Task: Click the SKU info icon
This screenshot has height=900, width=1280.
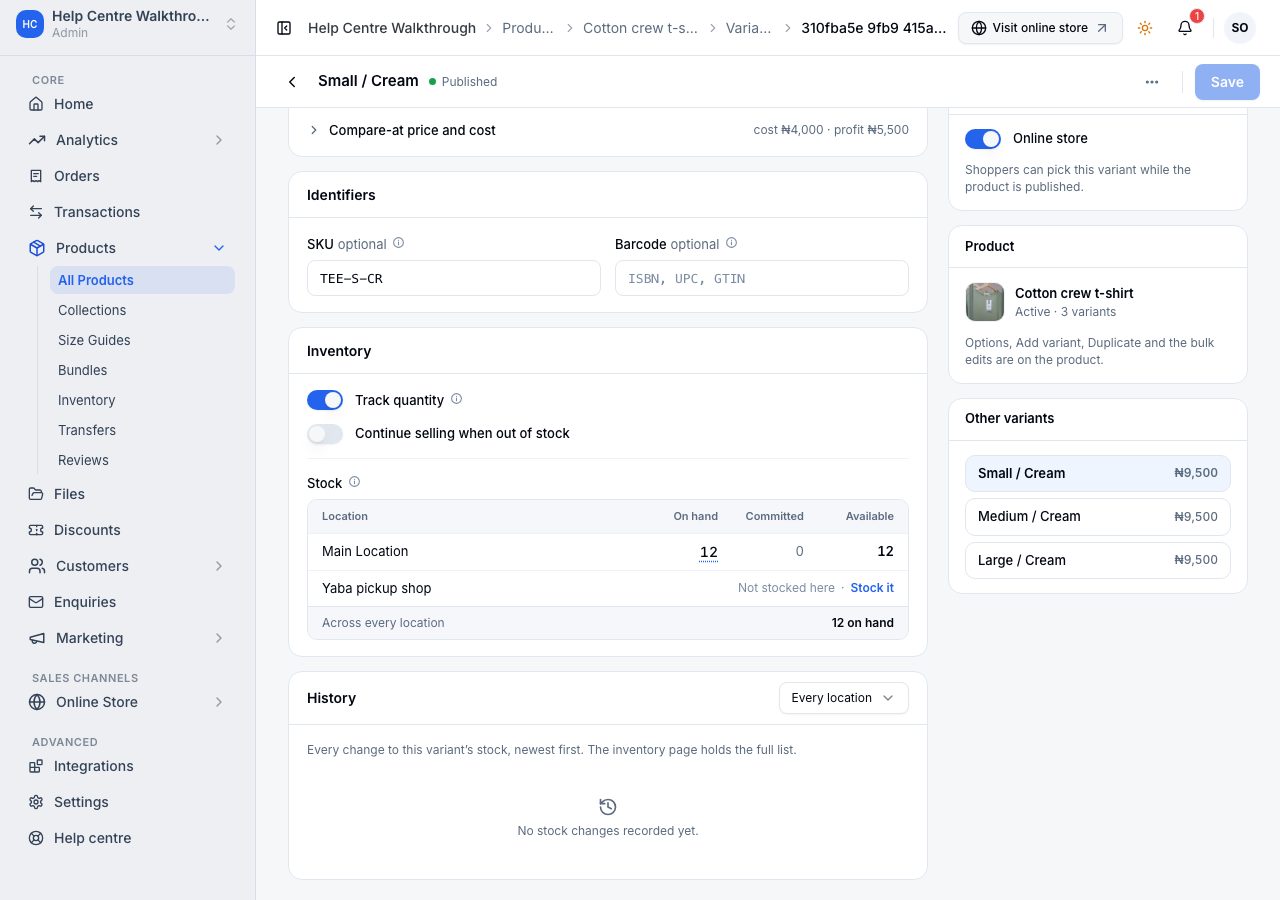Action: [398, 243]
